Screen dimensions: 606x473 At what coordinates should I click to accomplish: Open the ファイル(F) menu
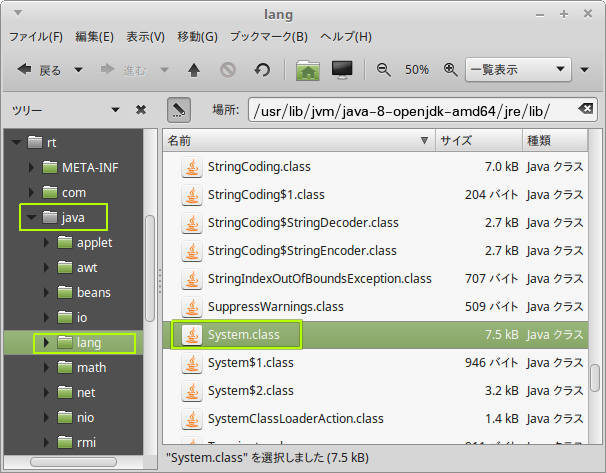(36, 37)
